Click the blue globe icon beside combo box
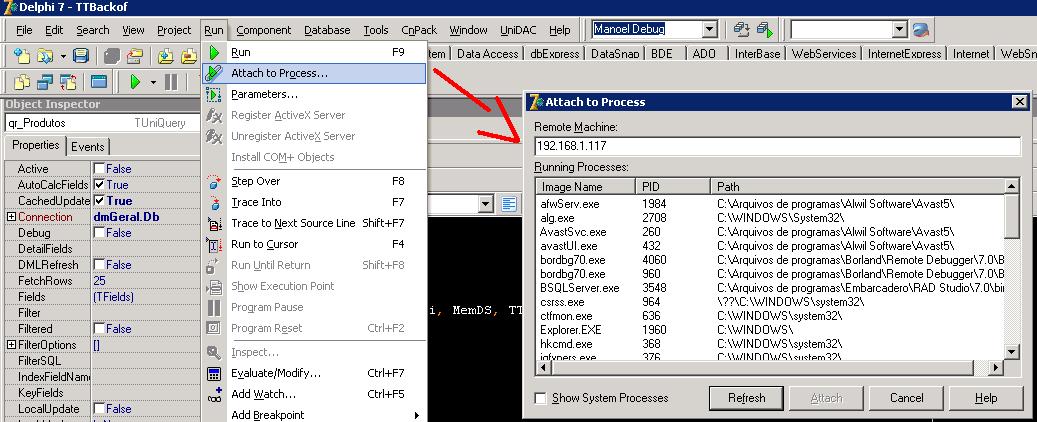1037x422 pixels. (921, 30)
